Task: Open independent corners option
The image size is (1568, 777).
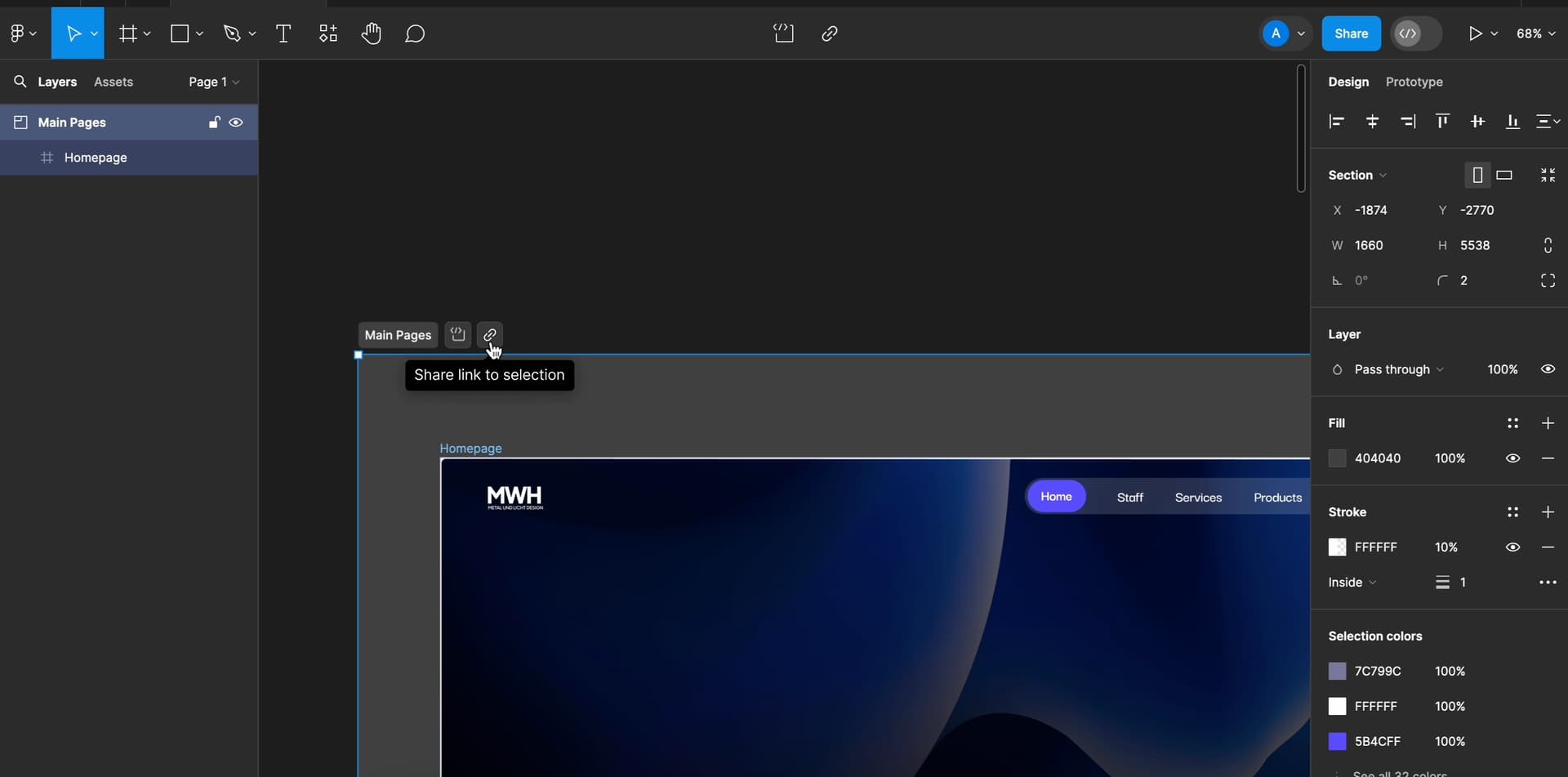Action: pos(1548,280)
